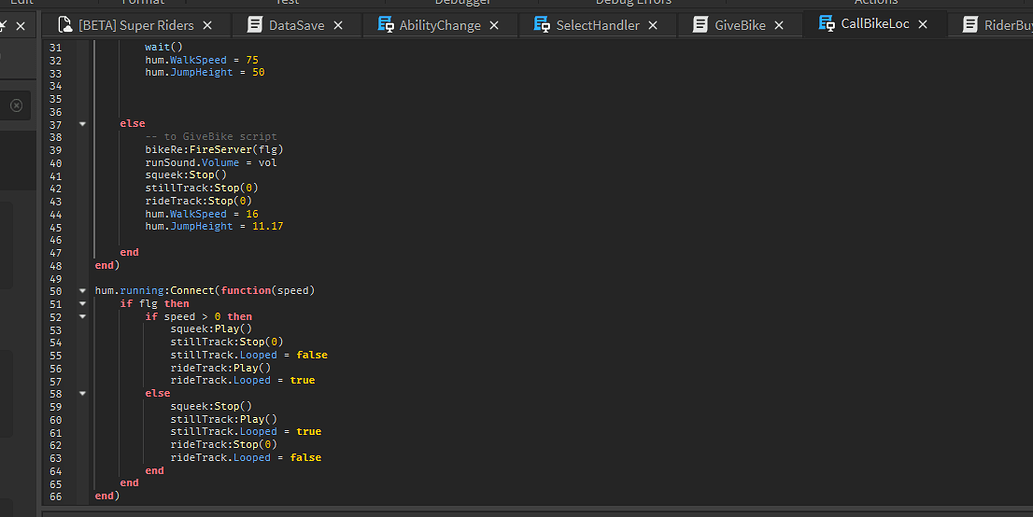Click the local script icon on CallBikeLoc tab
The image size is (1033, 517).
click(x=827, y=23)
